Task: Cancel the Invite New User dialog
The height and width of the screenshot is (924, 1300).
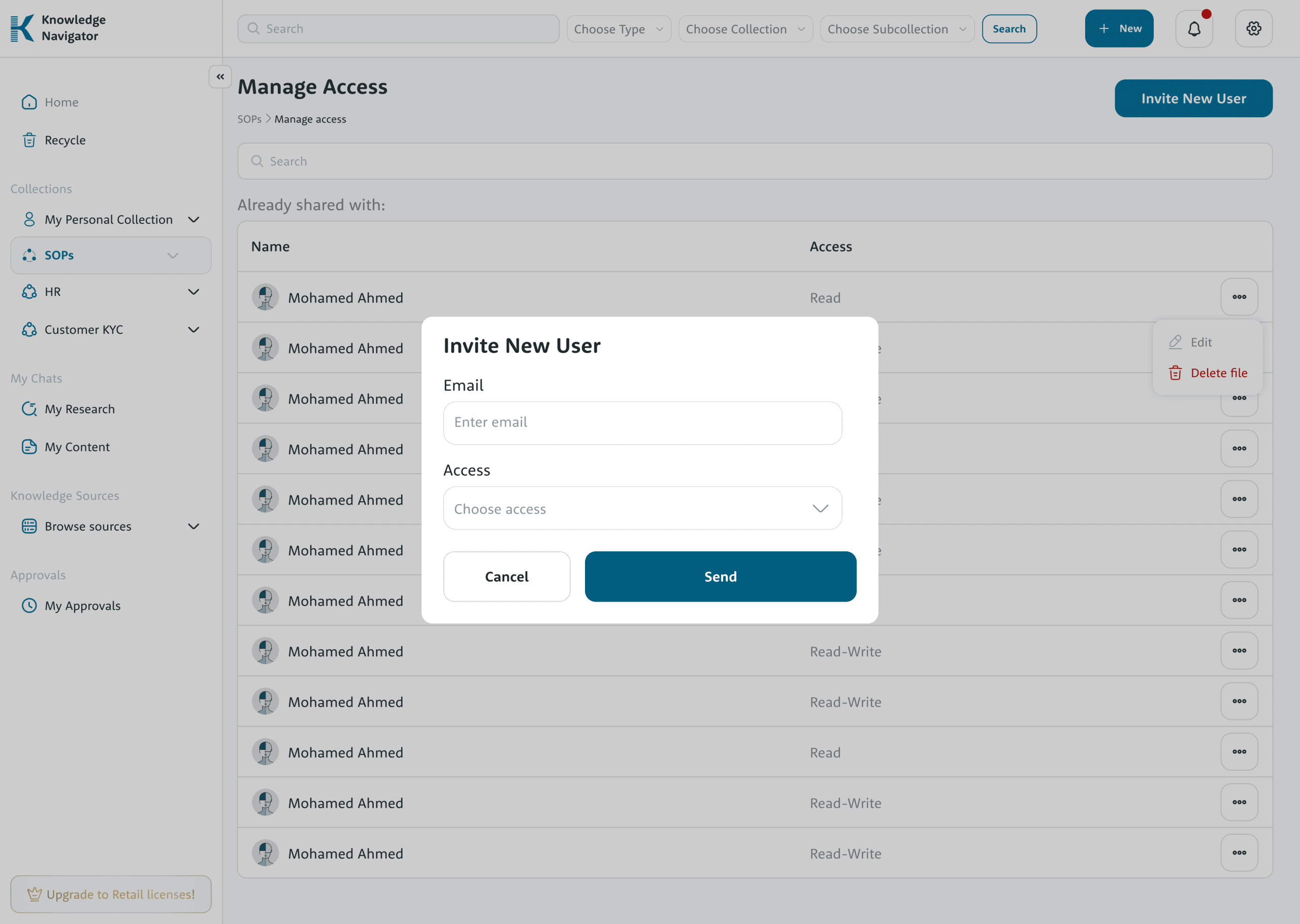Action: point(506,576)
